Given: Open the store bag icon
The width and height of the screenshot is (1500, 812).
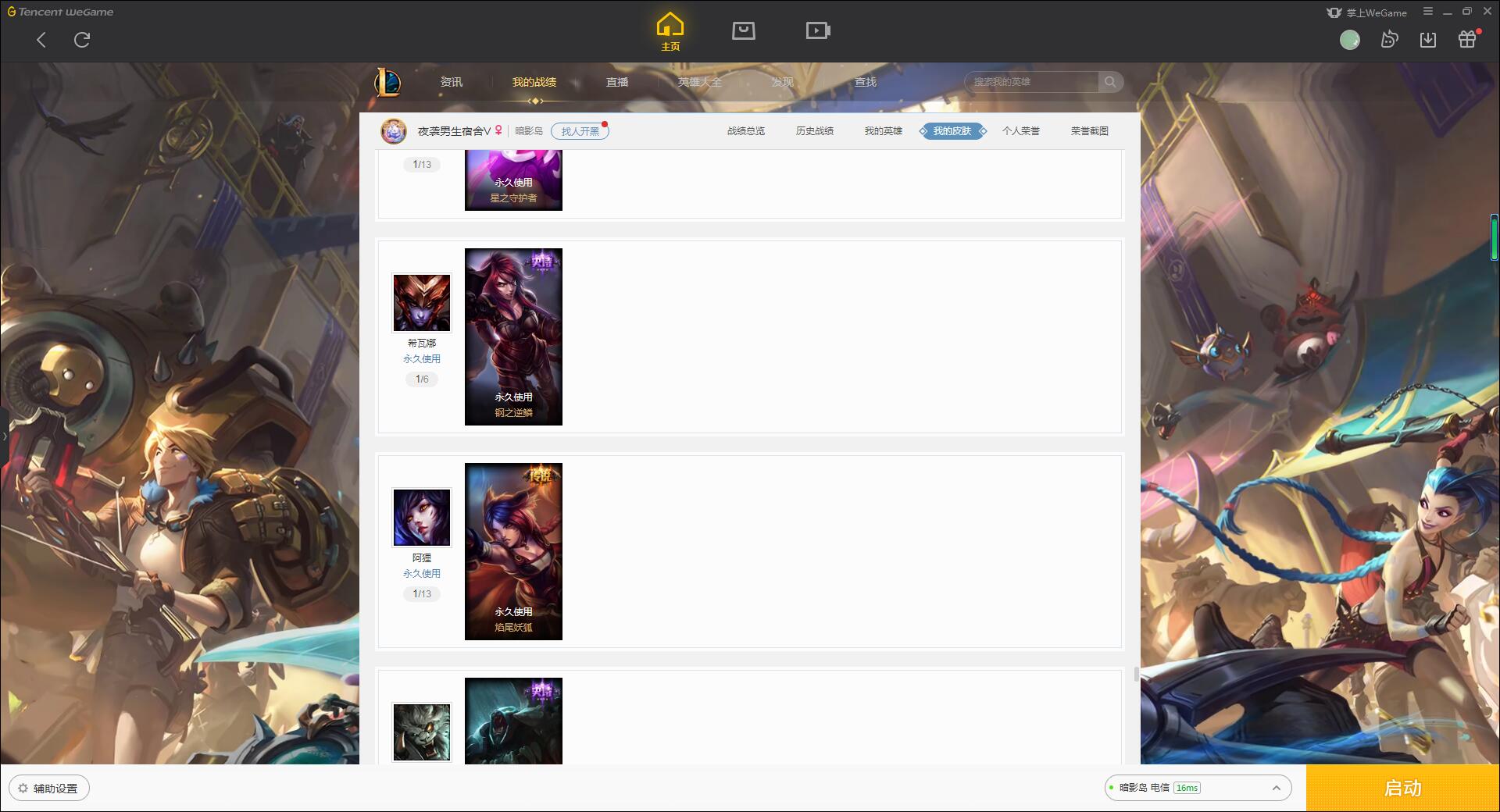Looking at the screenshot, I should click(x=744, y=30).
